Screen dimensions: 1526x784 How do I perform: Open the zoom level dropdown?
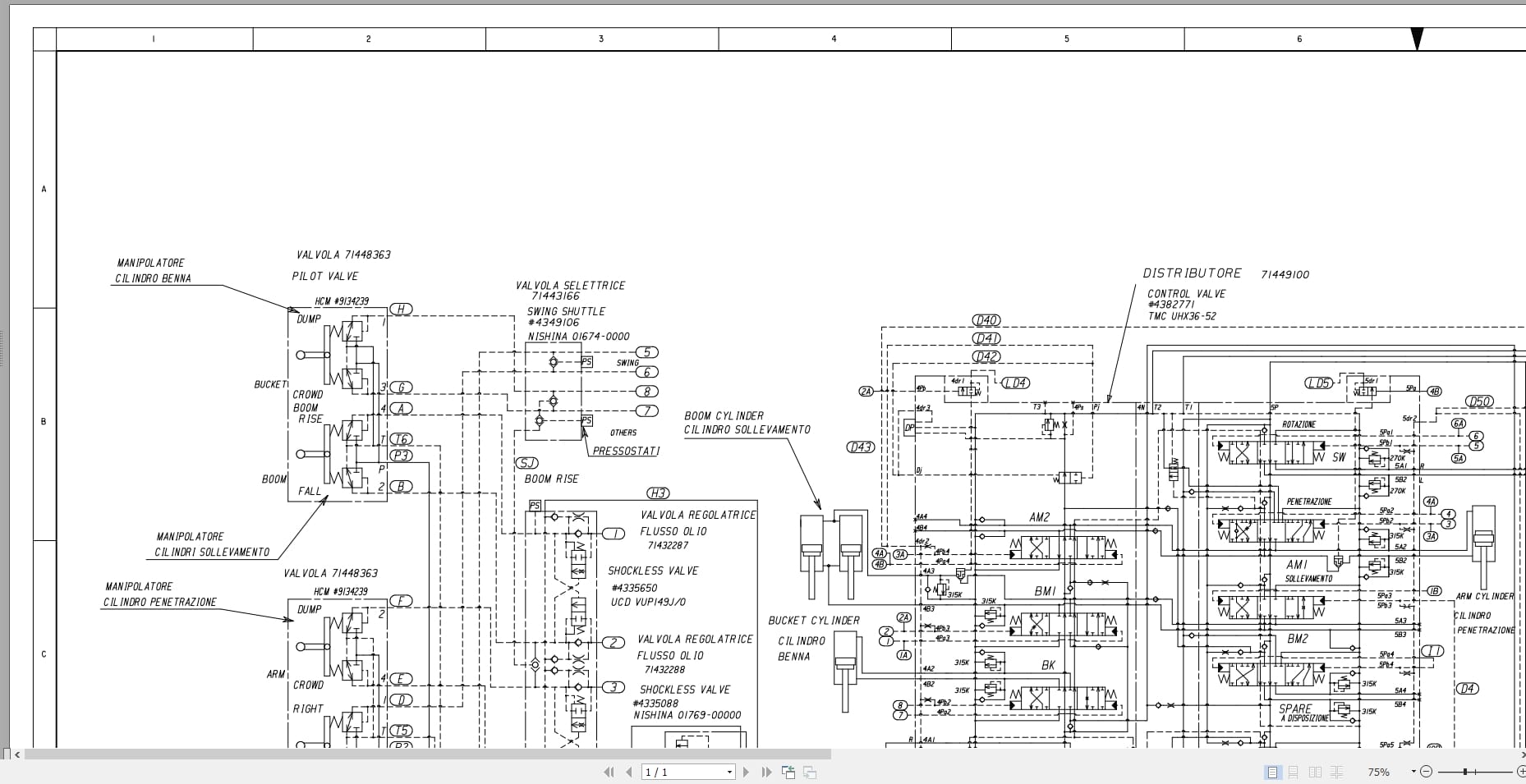click(1413, 771)
